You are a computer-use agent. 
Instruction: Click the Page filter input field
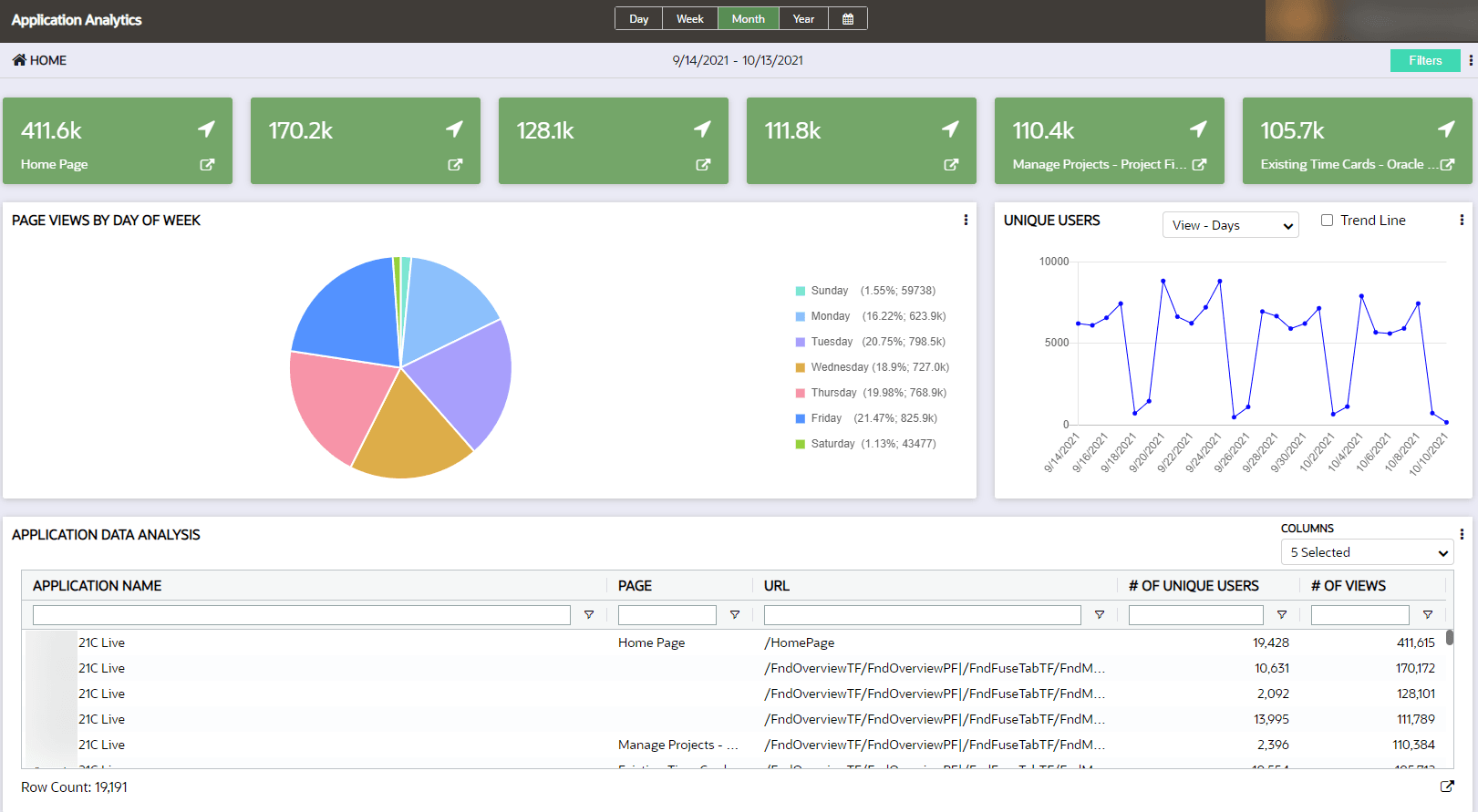pyautogui.click(x=667, y=615)
